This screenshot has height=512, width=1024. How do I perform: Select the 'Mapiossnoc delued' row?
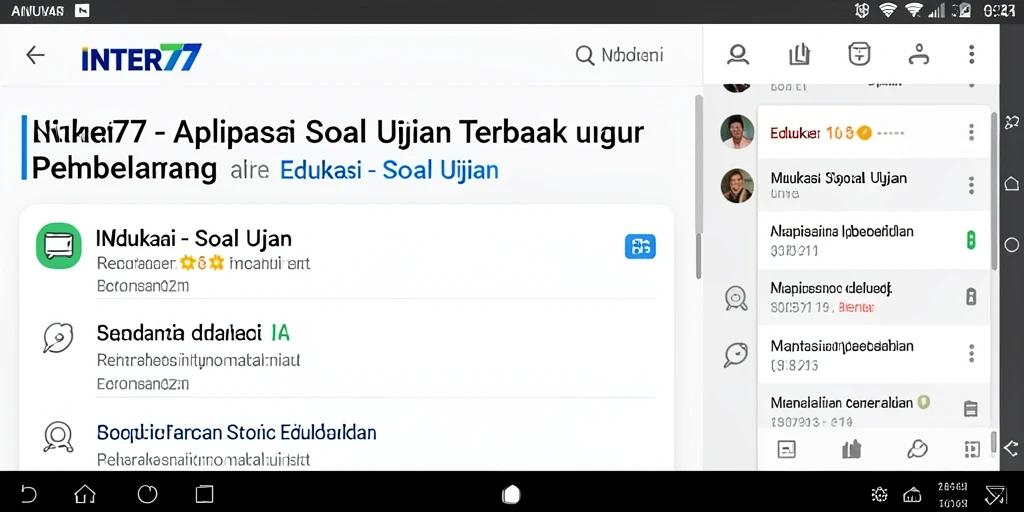coord(874,296)
